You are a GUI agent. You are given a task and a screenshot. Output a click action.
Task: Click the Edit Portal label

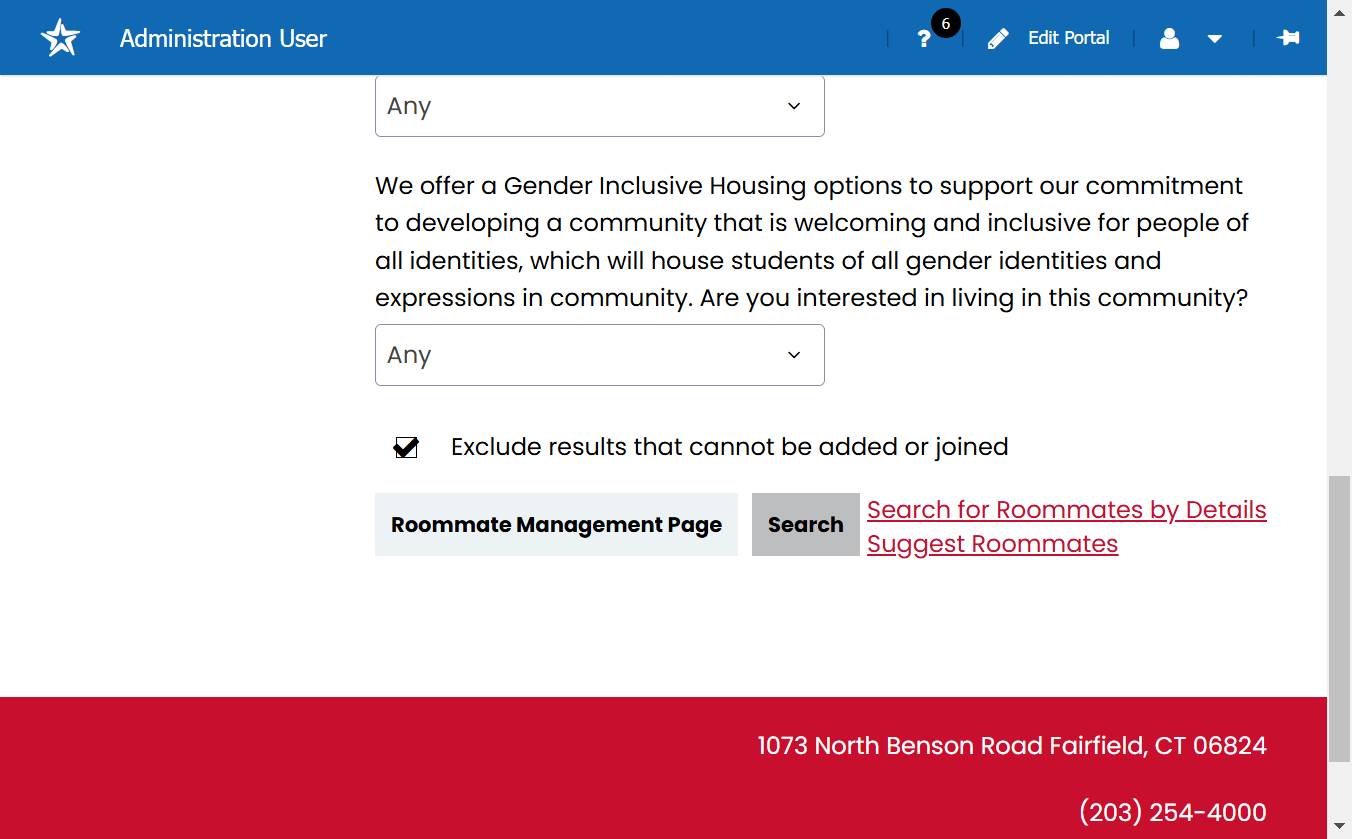1069,38
